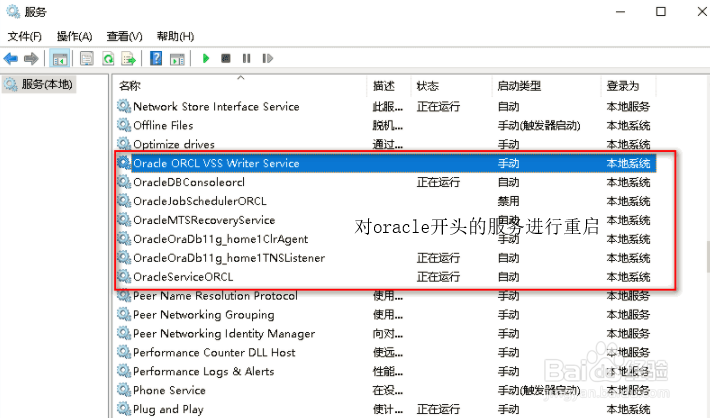Maximize the 服务 window
Viewport: 710px width, 418px height.
click(661, 12)
